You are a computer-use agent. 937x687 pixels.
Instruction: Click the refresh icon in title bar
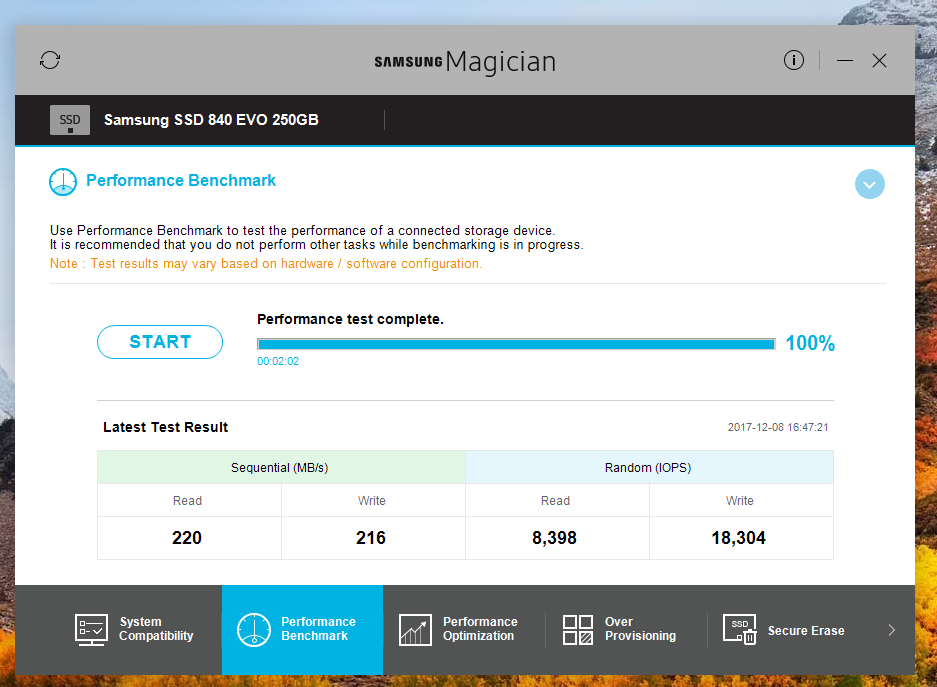50,60
